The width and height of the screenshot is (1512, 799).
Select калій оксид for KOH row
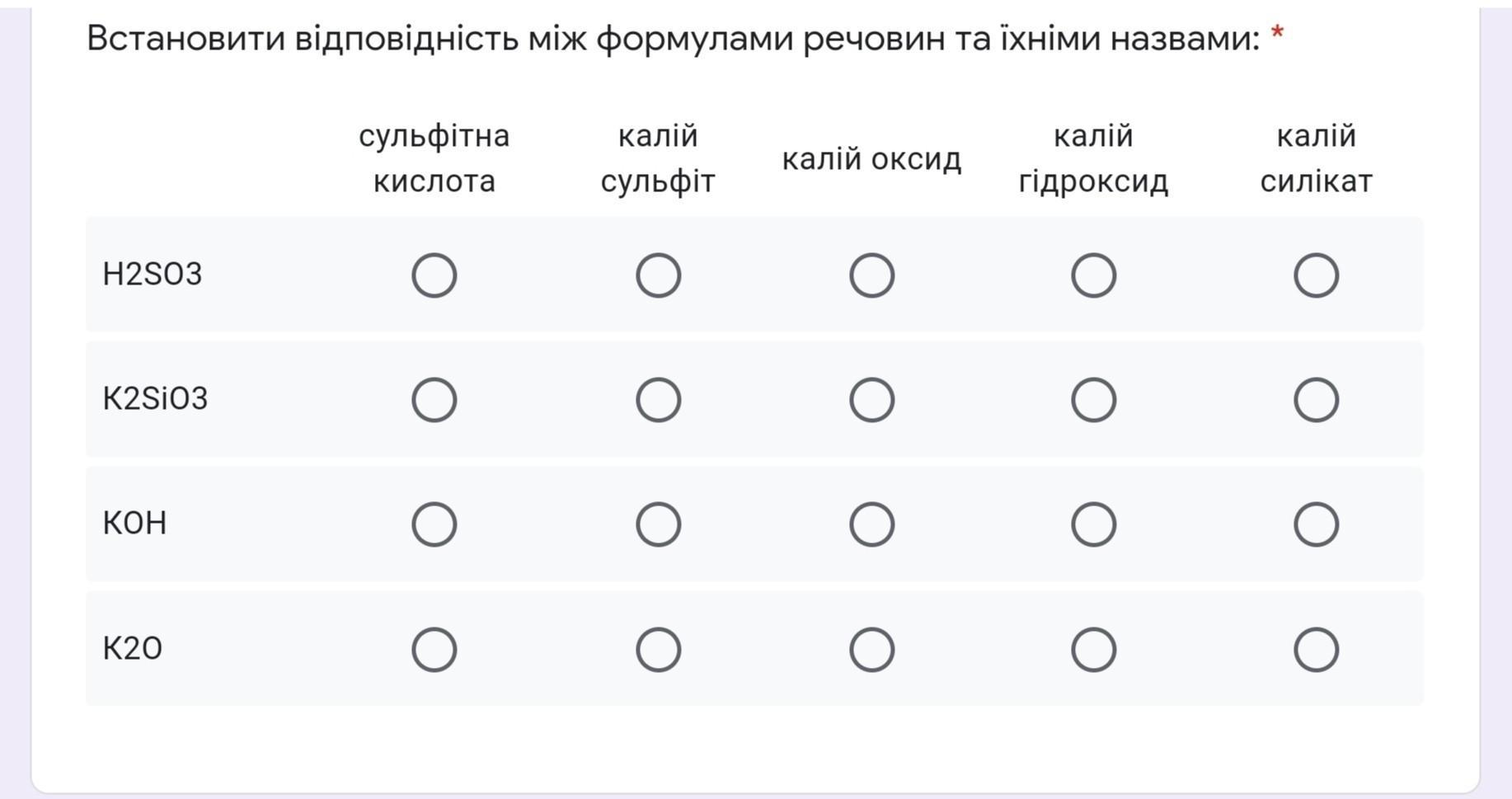point(871,524)
